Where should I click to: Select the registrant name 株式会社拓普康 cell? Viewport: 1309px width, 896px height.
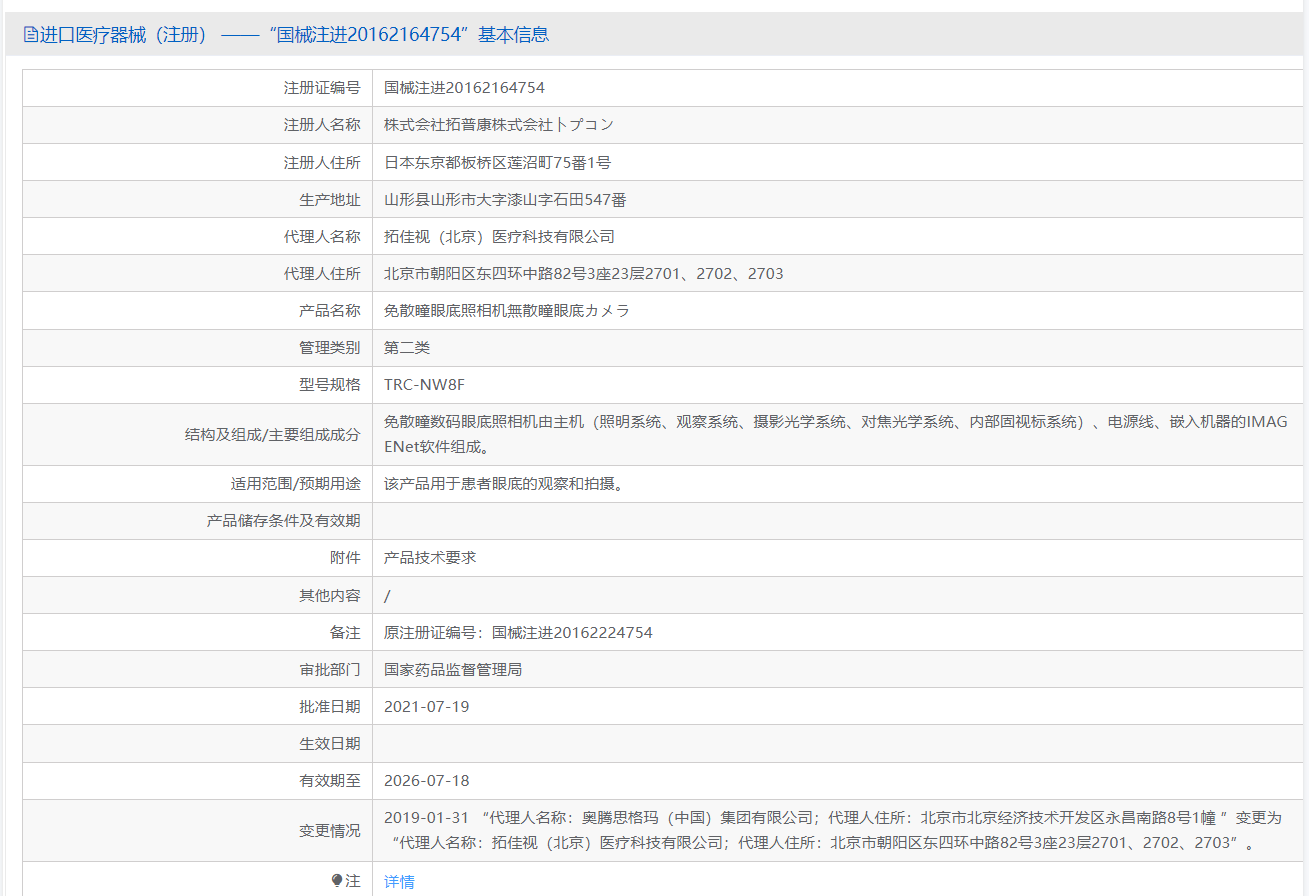498,125
